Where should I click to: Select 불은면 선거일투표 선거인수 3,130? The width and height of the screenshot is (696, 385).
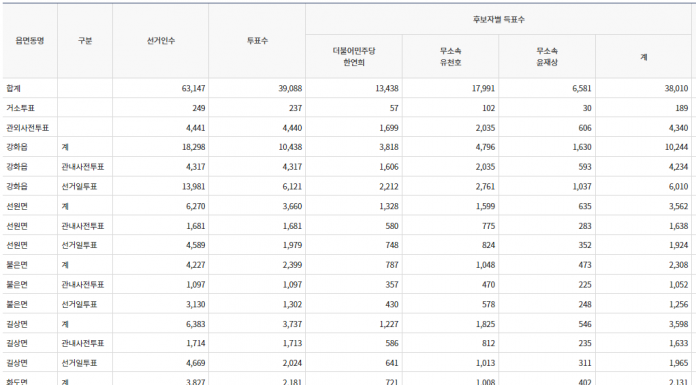coord(195,305)
